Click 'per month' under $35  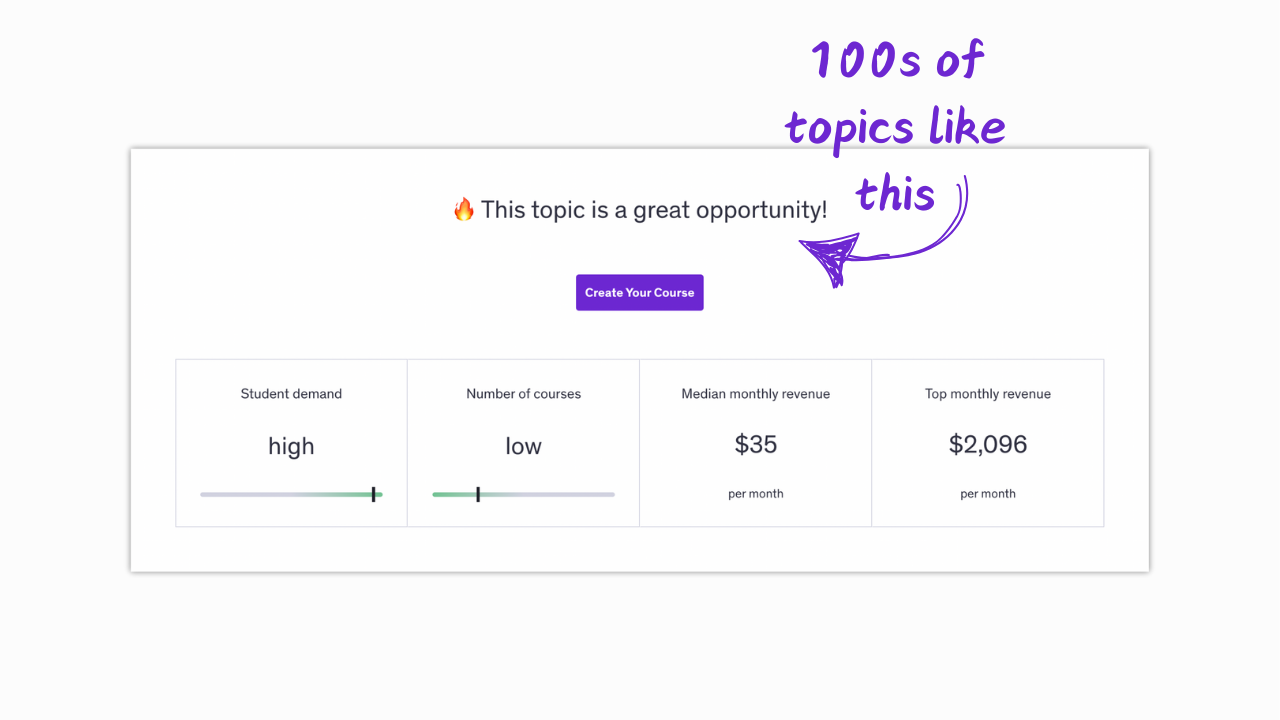pos(756,494)
